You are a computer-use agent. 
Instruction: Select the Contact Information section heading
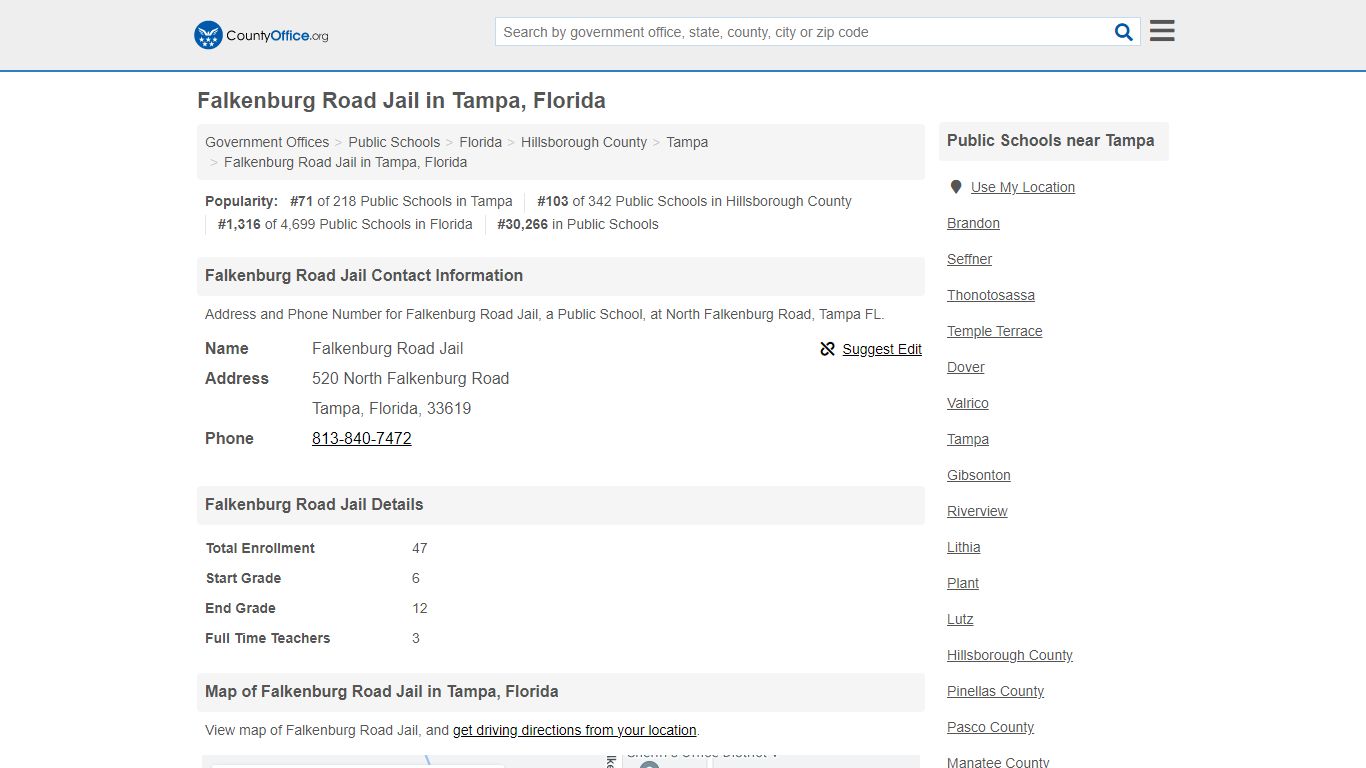pyautogui.click(x=364, y=276)
